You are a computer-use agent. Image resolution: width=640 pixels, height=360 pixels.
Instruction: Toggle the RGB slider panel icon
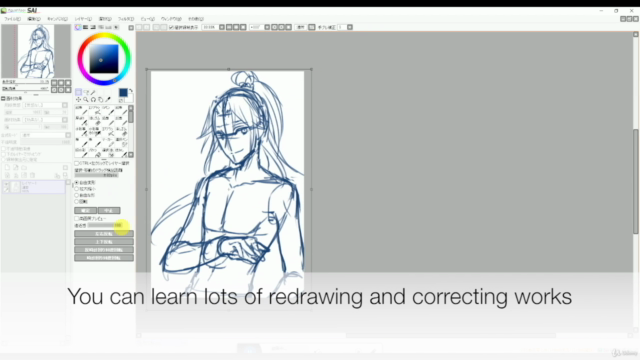point(85,27)
